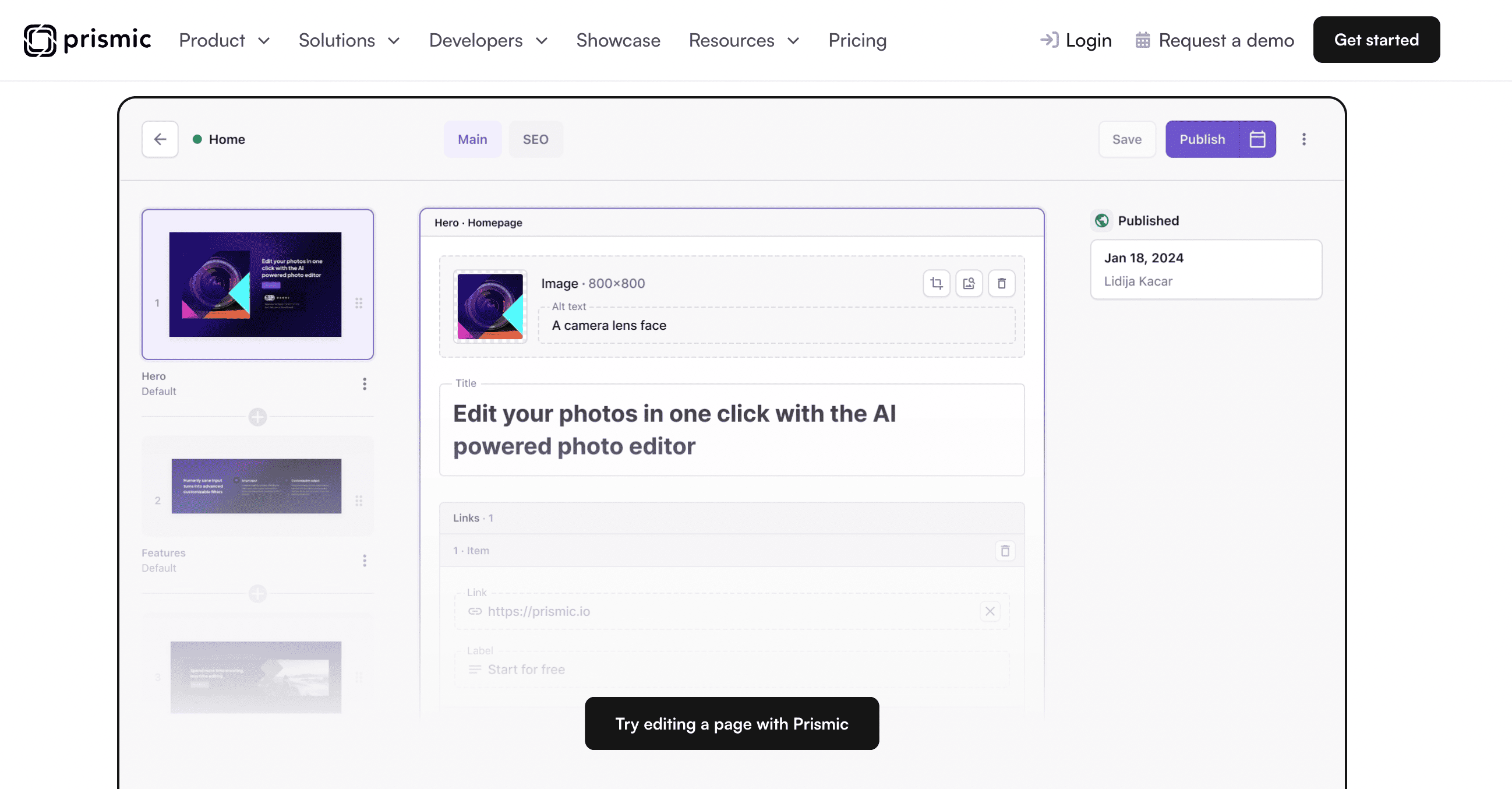Click the 'Home' document title

coord(227,139)
